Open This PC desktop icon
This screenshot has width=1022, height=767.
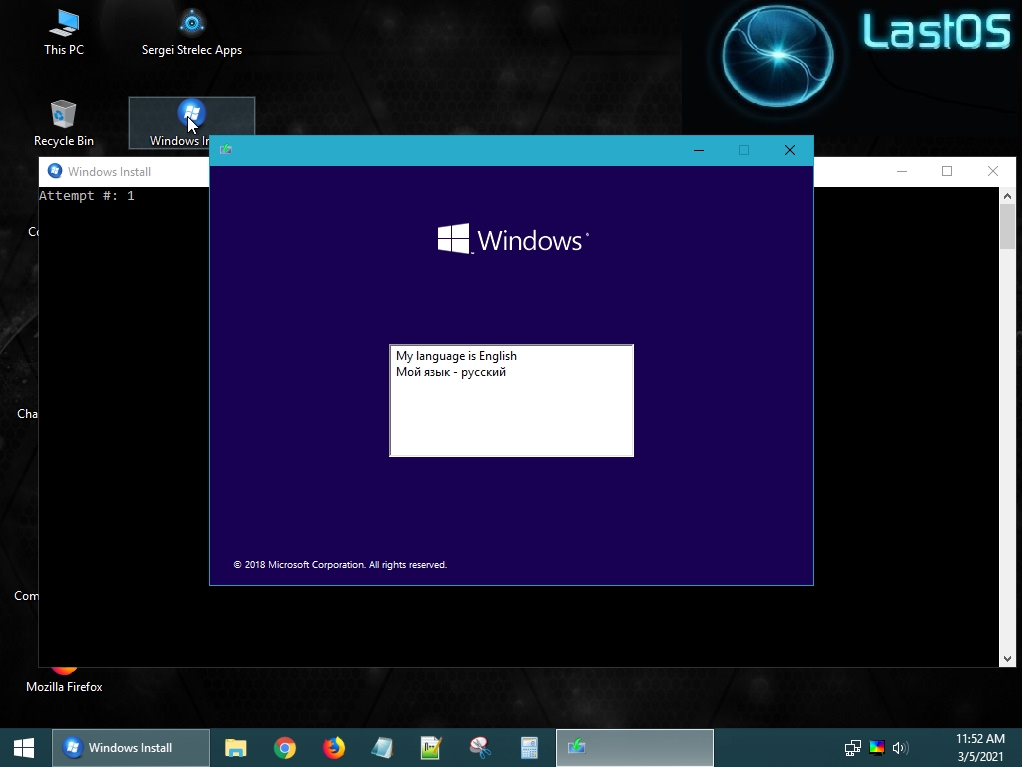pos(64,33)
